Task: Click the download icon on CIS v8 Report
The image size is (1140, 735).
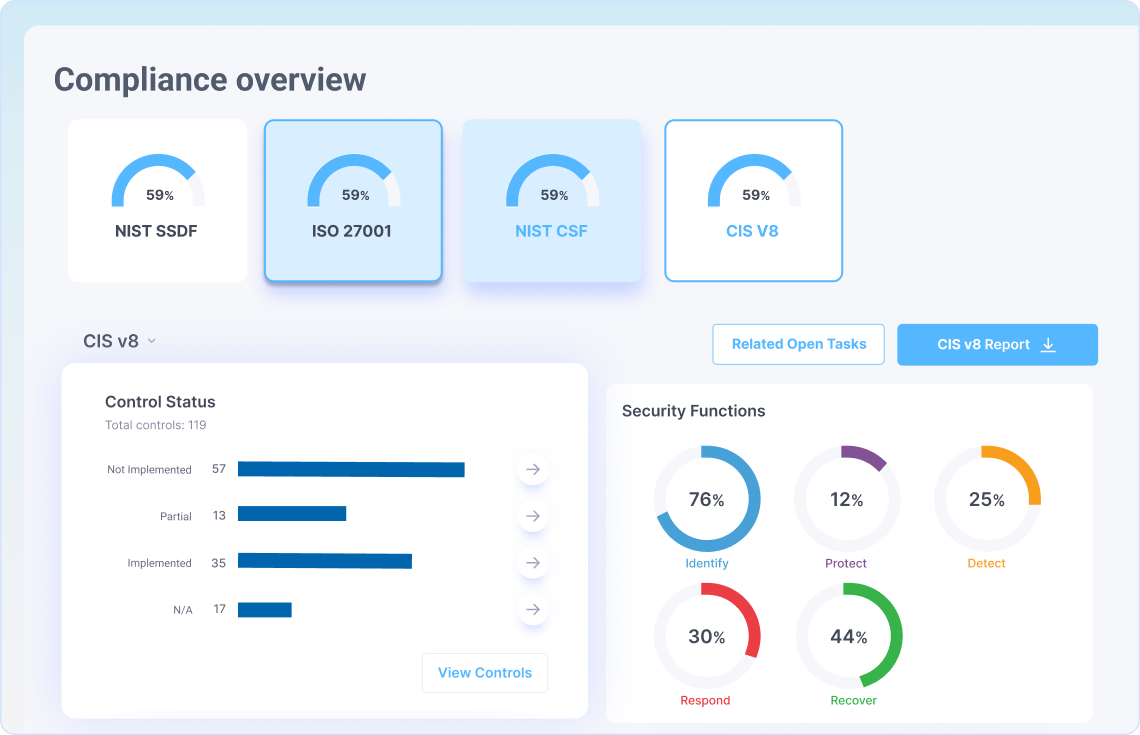Action: 1048,344
